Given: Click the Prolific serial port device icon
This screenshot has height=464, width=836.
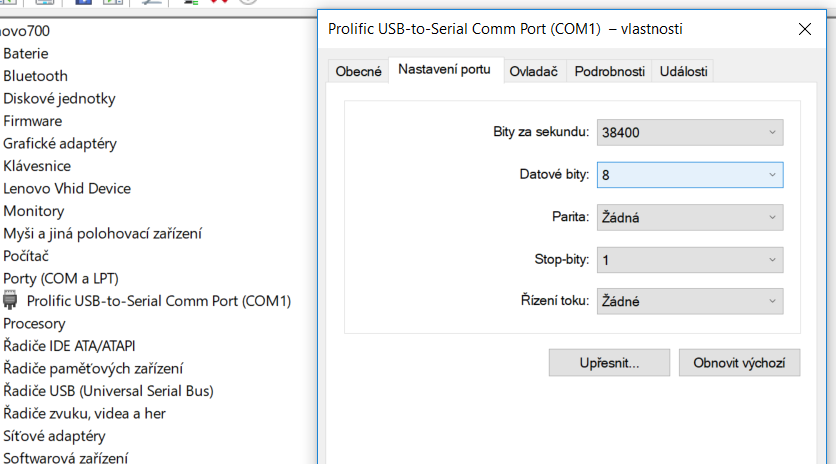Looking at the screenshot, I should (x=11, y=300).
